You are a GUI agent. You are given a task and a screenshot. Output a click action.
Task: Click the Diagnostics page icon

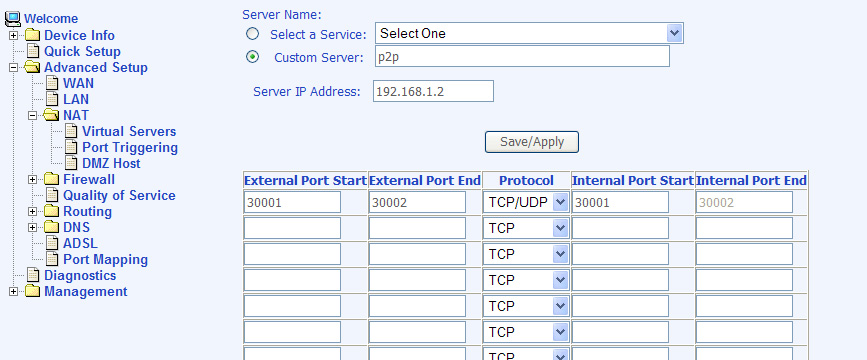coord(34,275)
